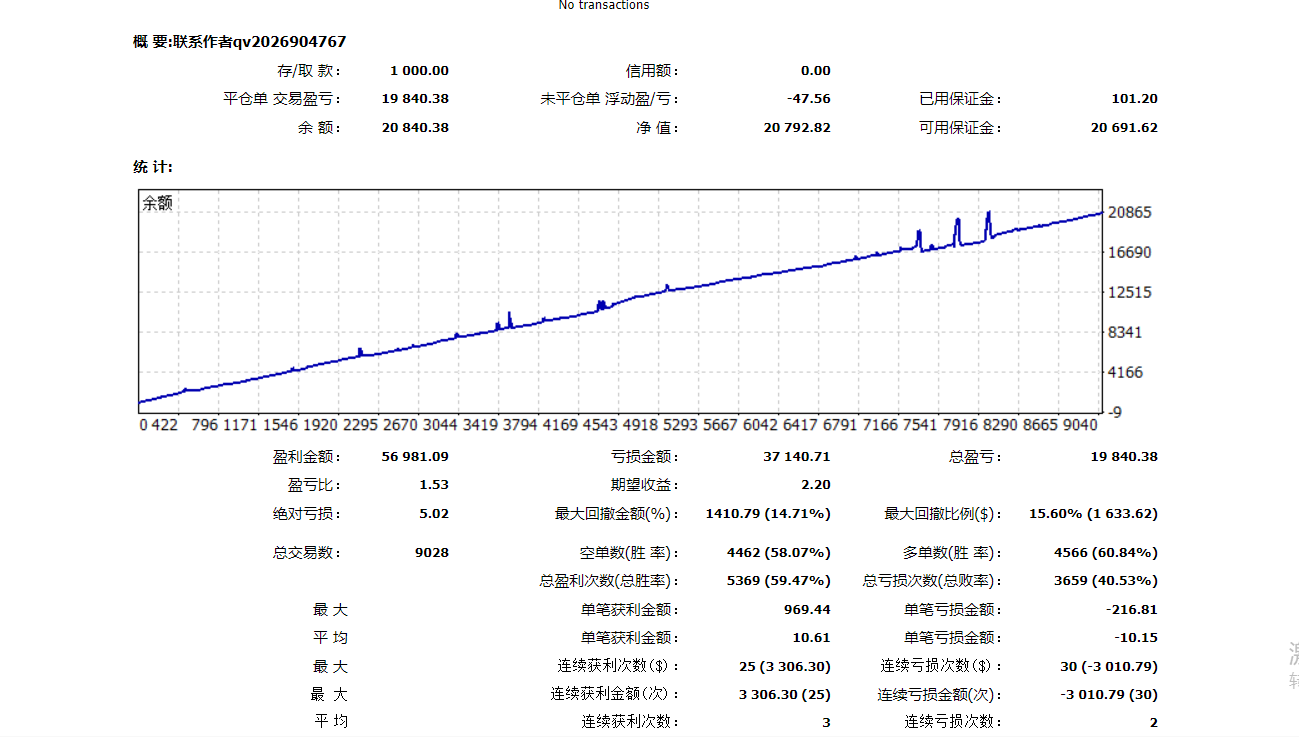This screenshot has width=1299, height=737.
Task: Select loss trades value 3659 (40.53%)
Action: tap(1106, 580)
